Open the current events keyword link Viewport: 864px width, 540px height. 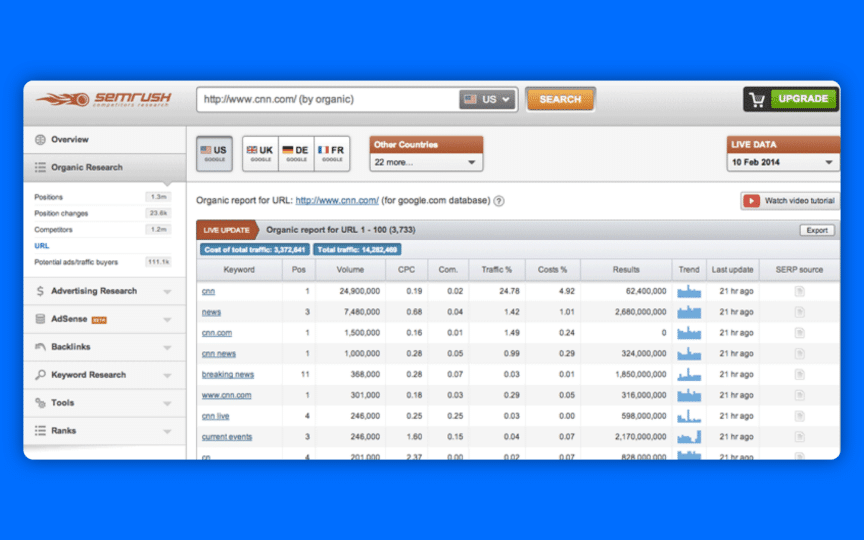point(226,437)
